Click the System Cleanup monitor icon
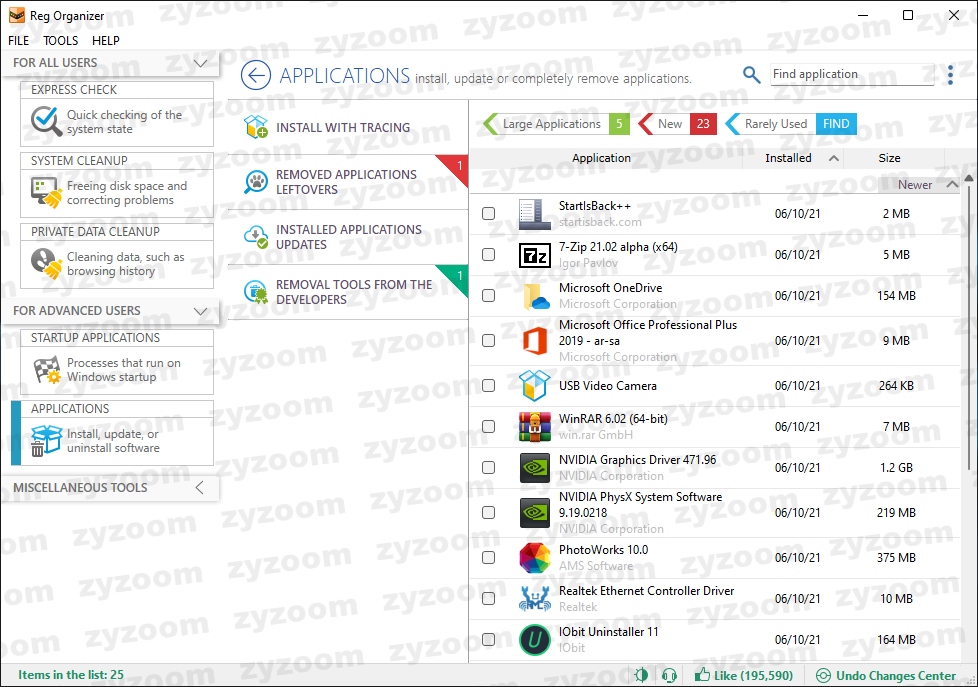Screen dimensions: 978x687 pos(46,192)
